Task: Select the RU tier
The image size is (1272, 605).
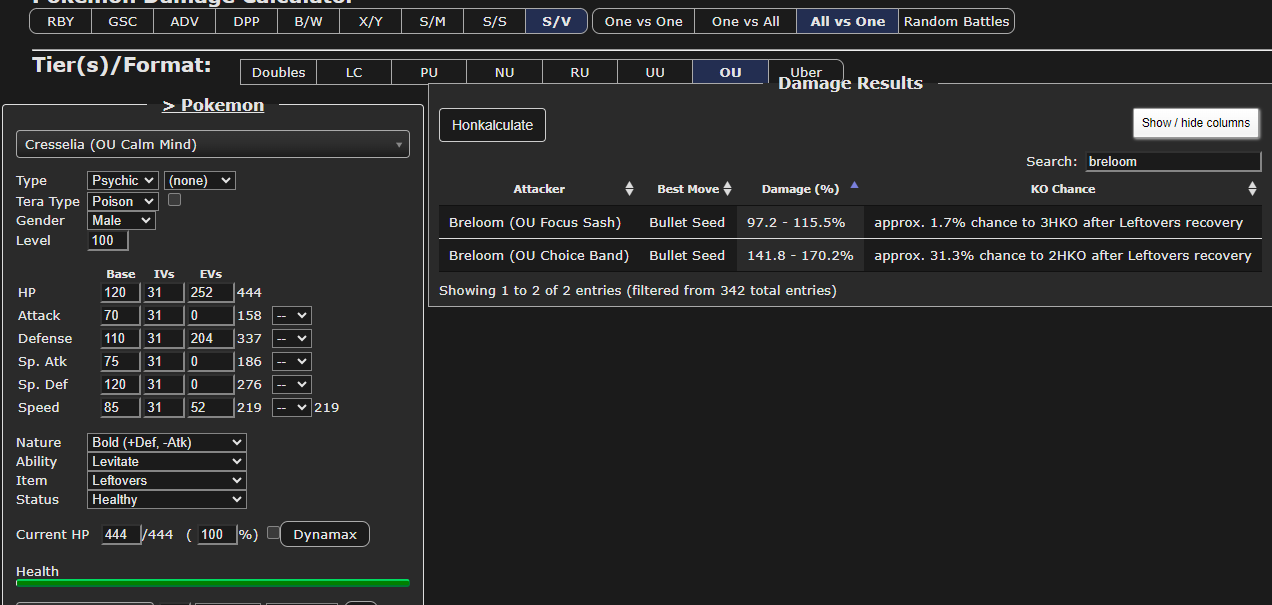Action: (580, 72)
